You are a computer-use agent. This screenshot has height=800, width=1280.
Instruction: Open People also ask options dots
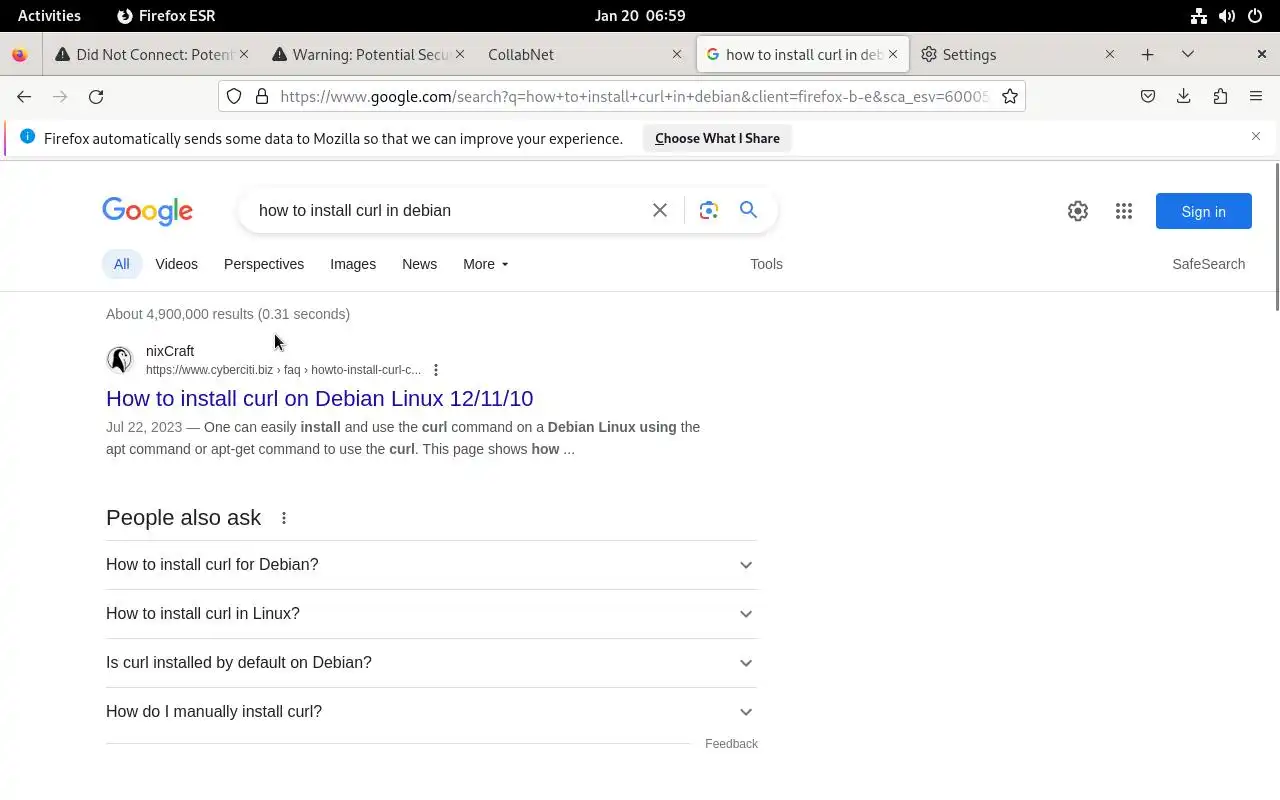284,518
